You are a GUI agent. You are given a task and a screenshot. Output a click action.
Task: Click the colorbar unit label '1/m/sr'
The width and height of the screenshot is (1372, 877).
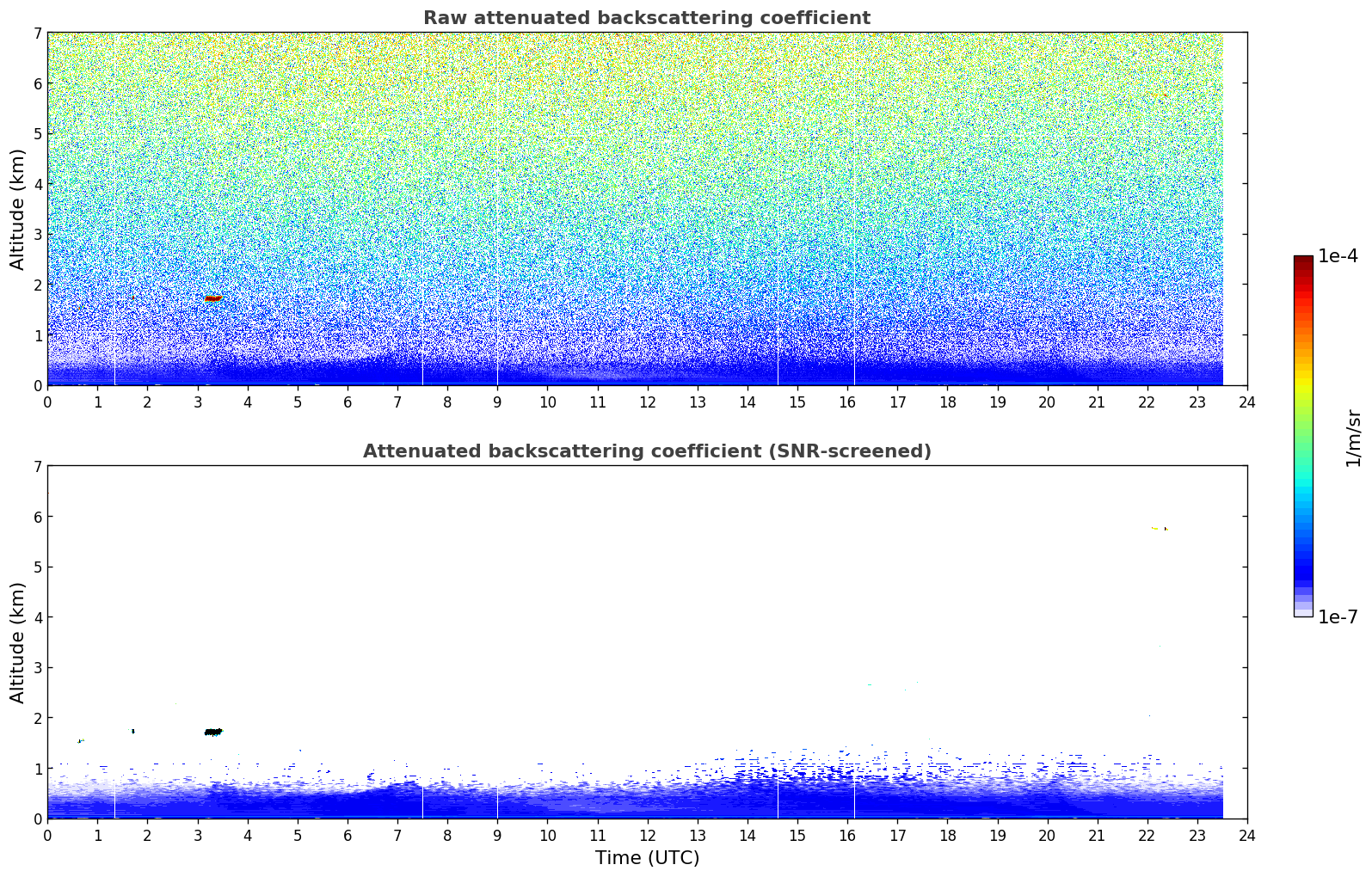click(x=1353, y=438)
